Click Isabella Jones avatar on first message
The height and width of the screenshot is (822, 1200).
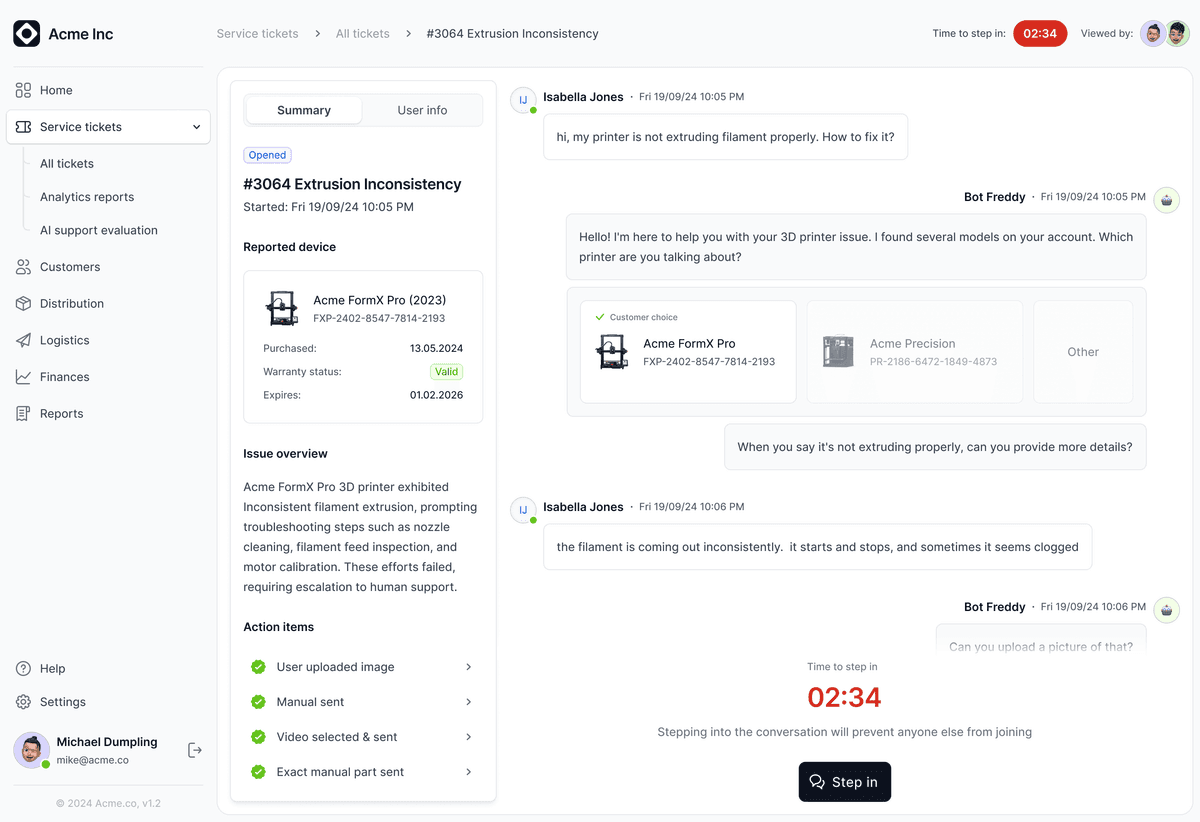(x=523, y=100)
